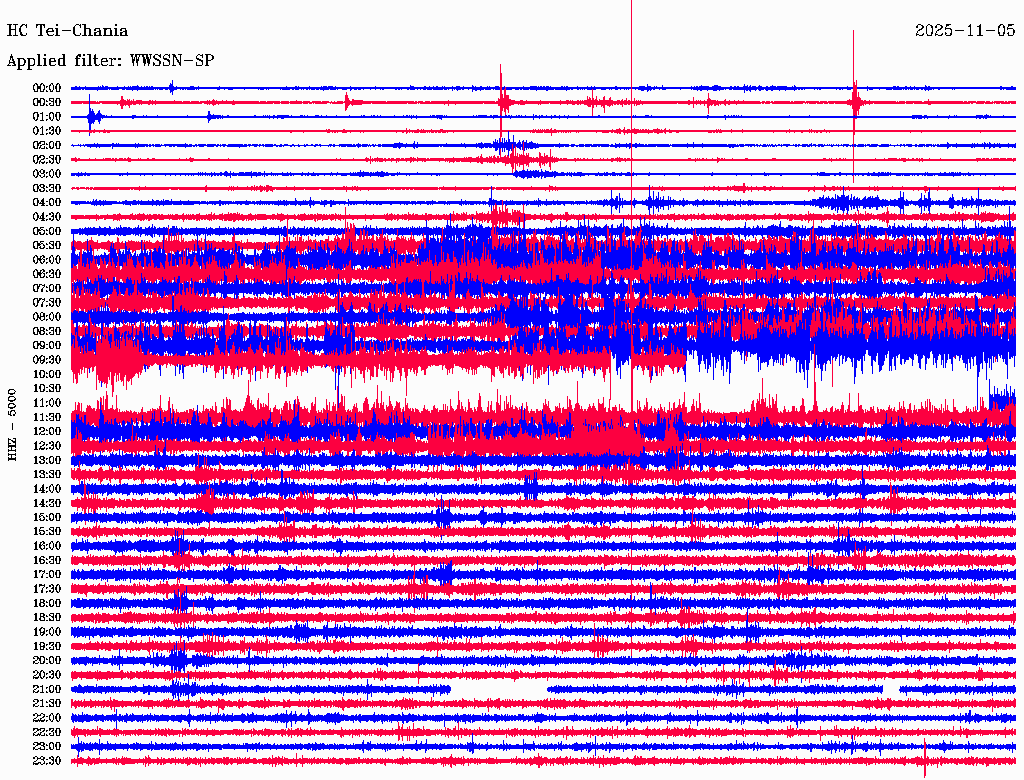This screenshot has height=780, width=1024.
Task: Click the 04:30 time label
Action: pyautogui.click(x=47, y=217)
